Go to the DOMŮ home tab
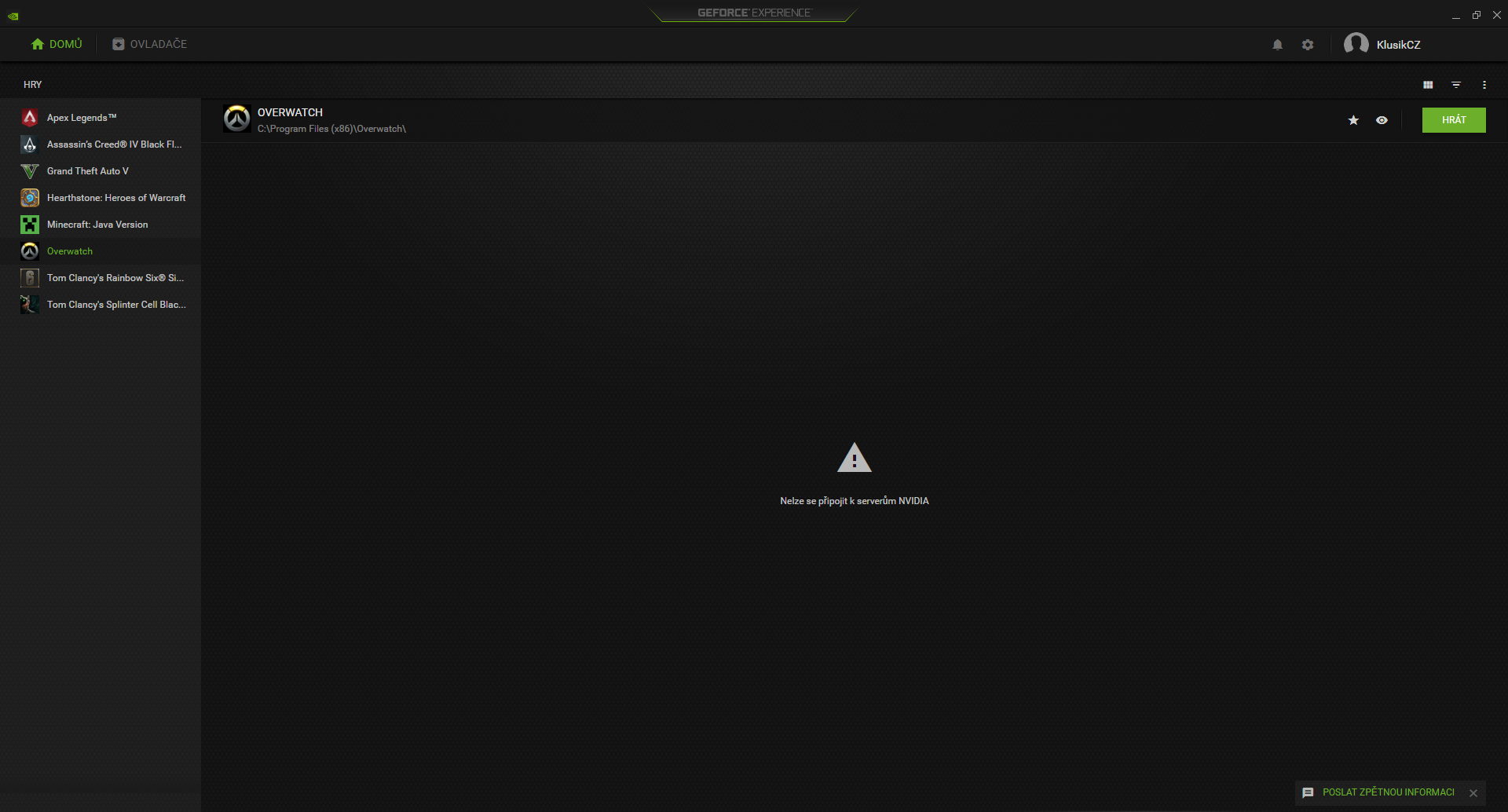 tap(57, 44)
